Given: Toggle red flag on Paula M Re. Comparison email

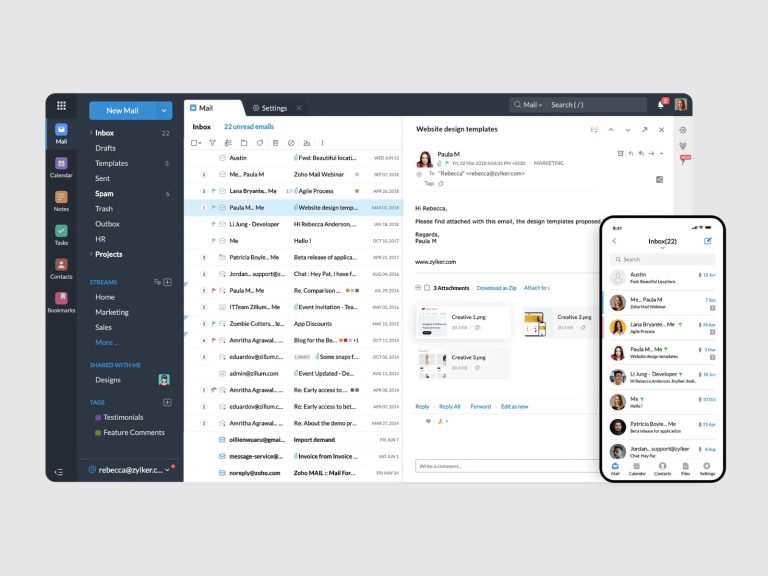Looking at the screenshot, I should click(x=214, y=290).
